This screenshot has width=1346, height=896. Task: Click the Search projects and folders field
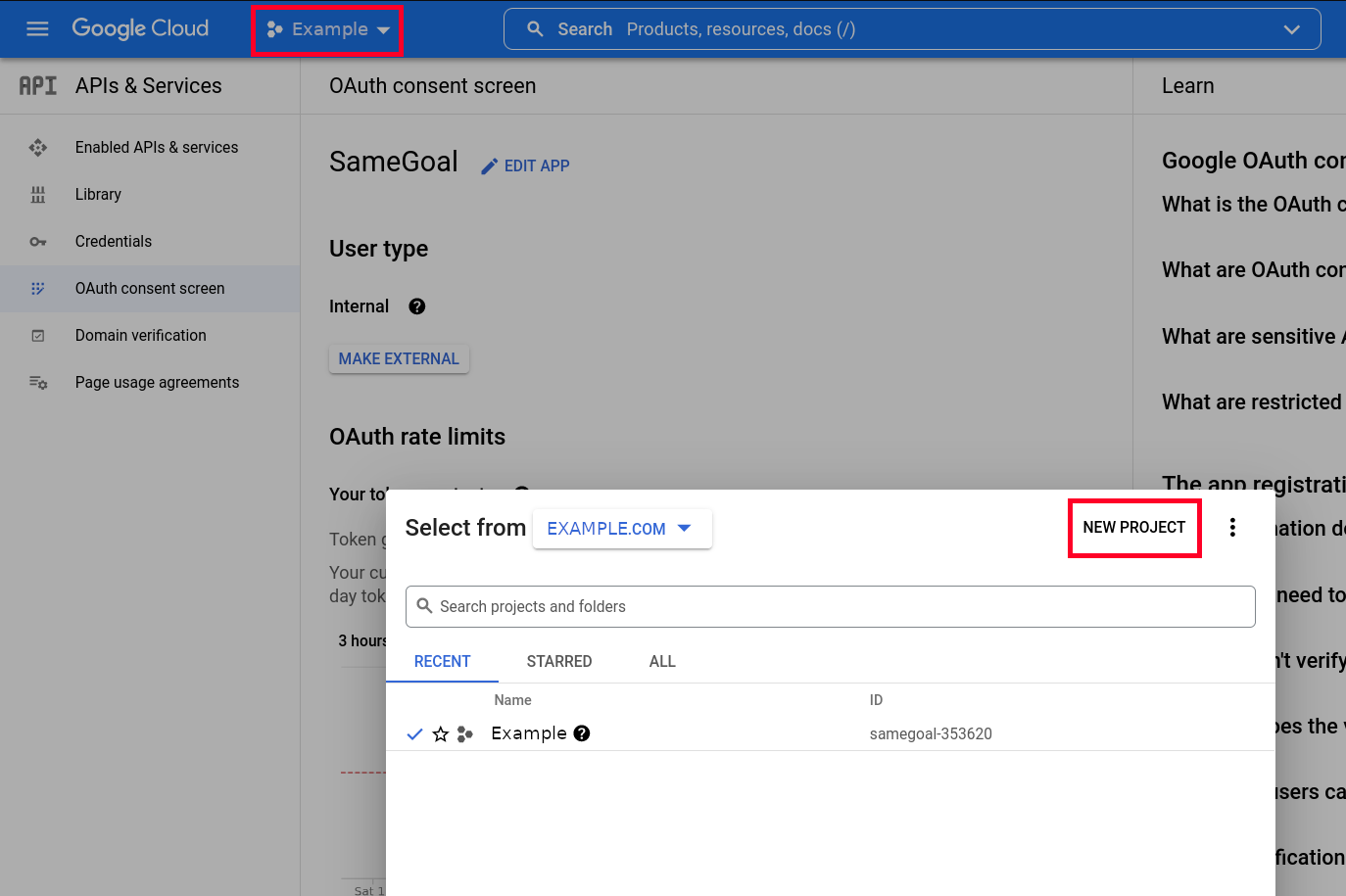click(x=831, y=606)
